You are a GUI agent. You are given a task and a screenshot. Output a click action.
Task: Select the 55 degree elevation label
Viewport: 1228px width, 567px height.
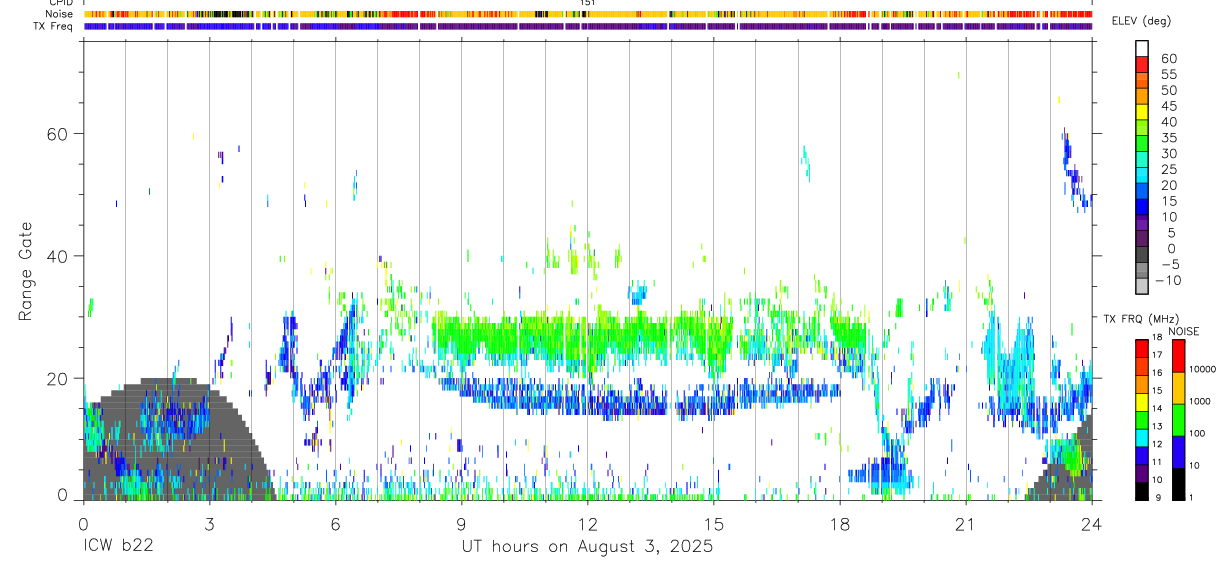pos(1169,74)
